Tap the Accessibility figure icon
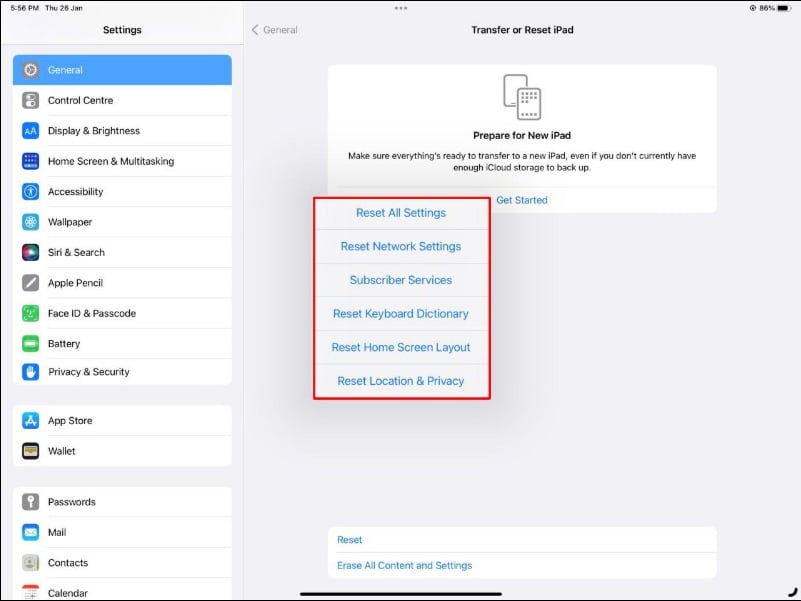The image size is (801, 601). 31,192
